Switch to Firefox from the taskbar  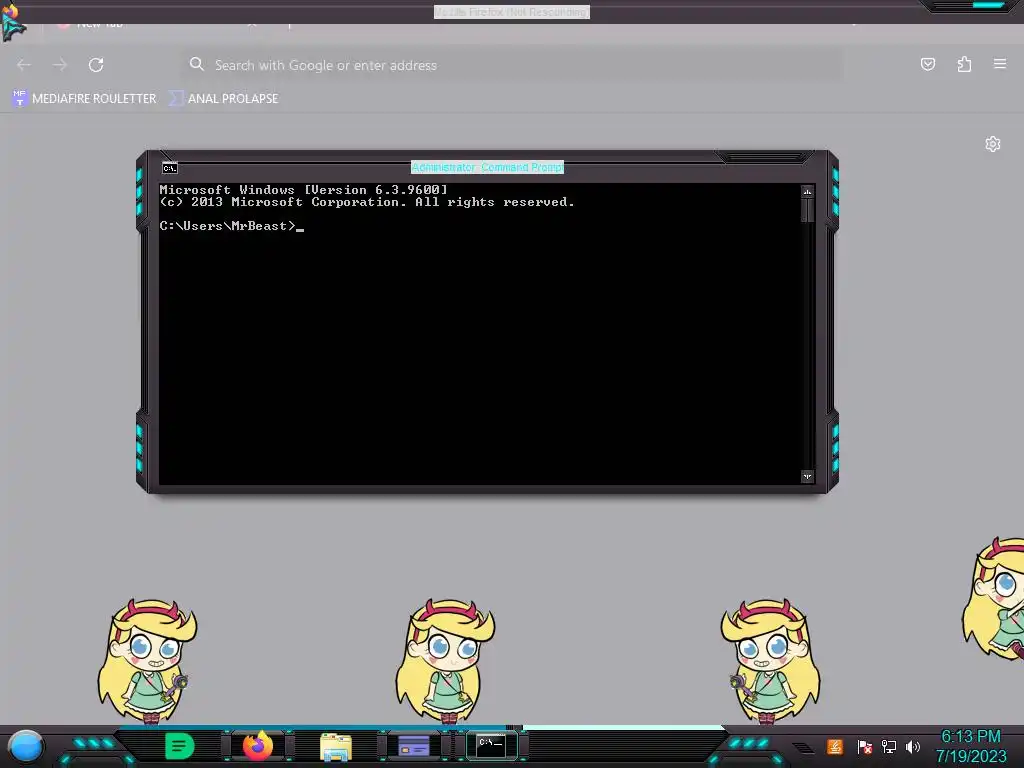click(x=258, y=746)
